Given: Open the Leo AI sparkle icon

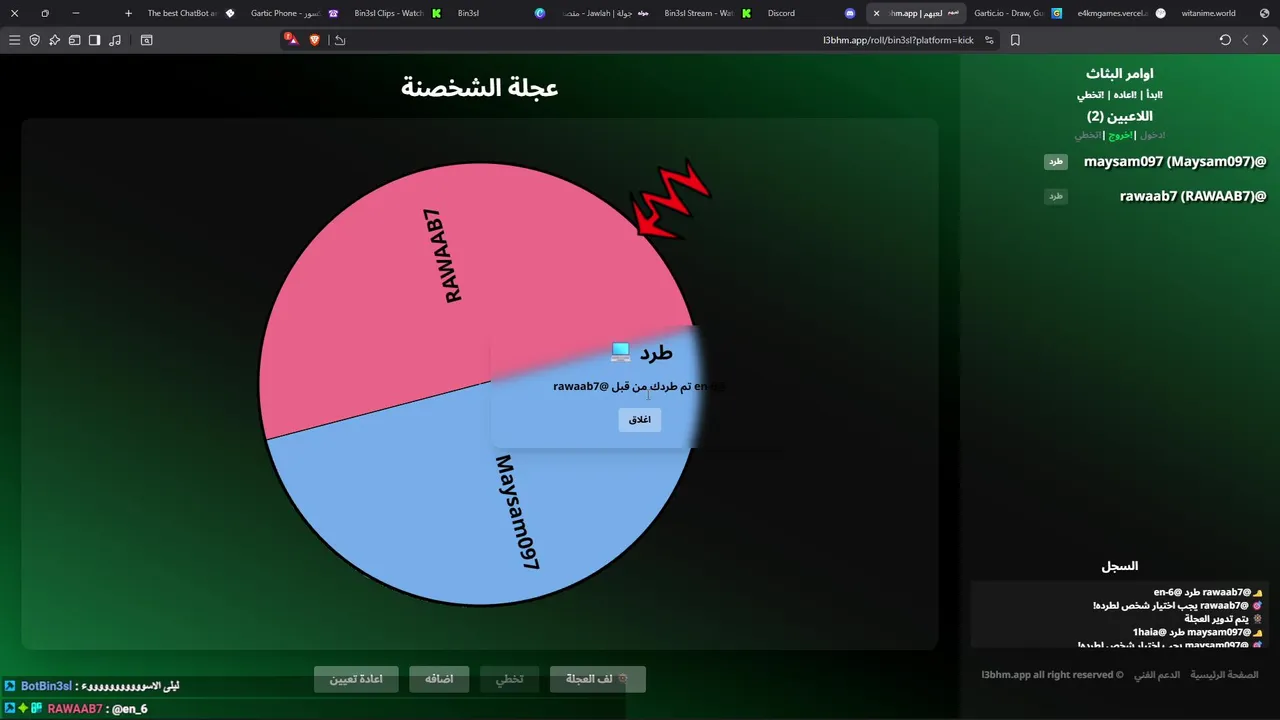Looking at the screenshot, I should [x=54, y=40].
